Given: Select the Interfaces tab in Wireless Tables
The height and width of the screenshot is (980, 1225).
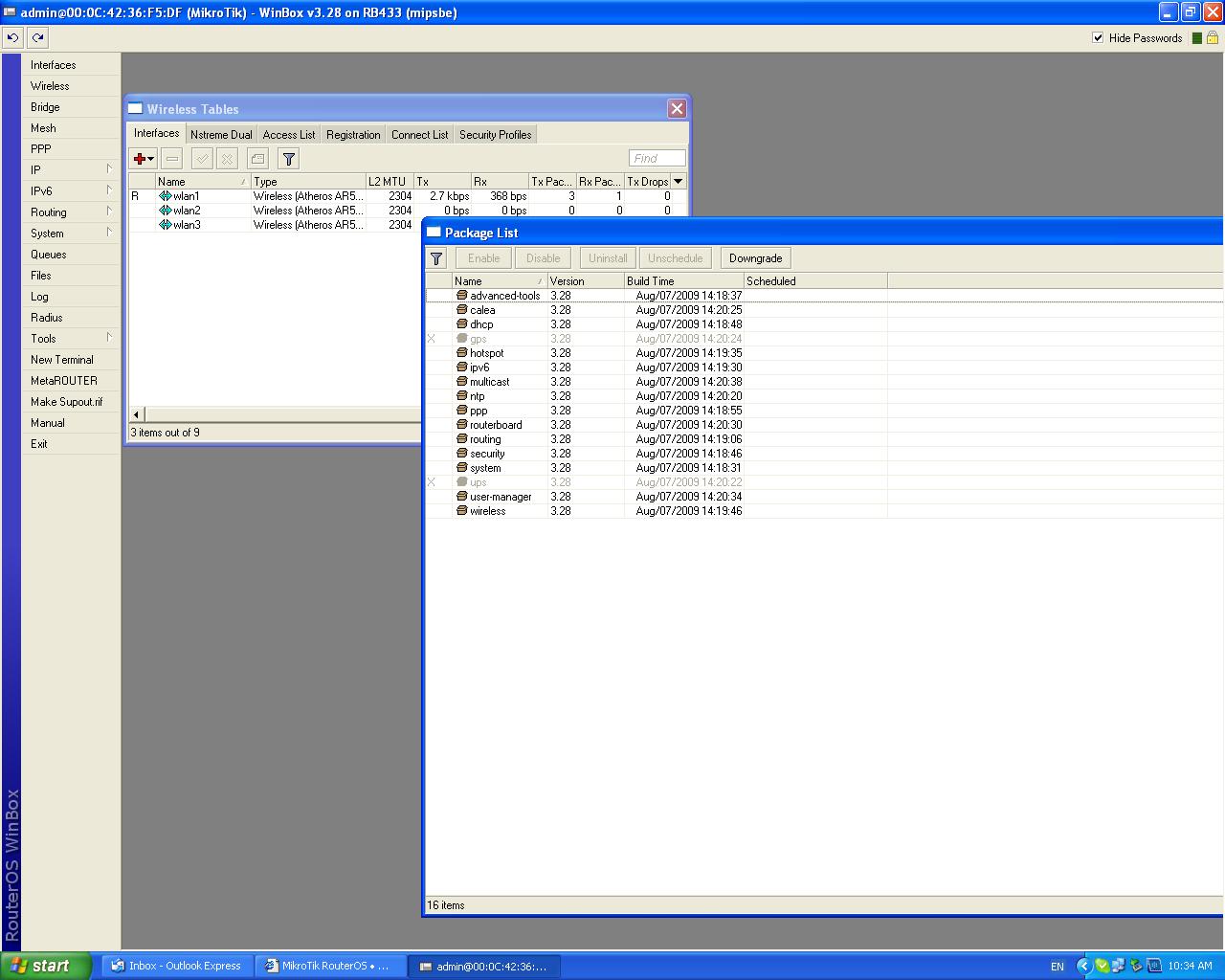Looking at the screenshot, I should (156, 133).
